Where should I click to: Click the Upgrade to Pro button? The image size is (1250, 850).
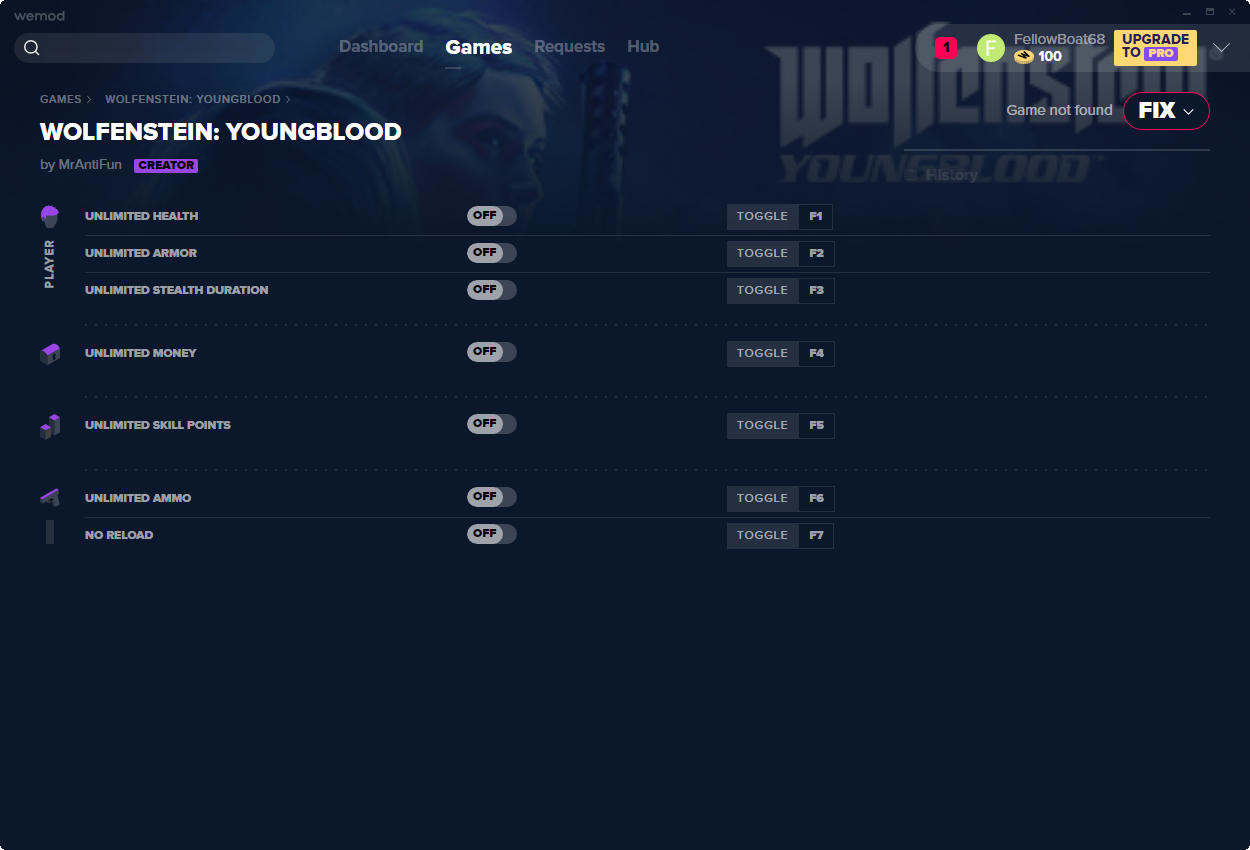pyautogui.click(x=1155, y=47)
